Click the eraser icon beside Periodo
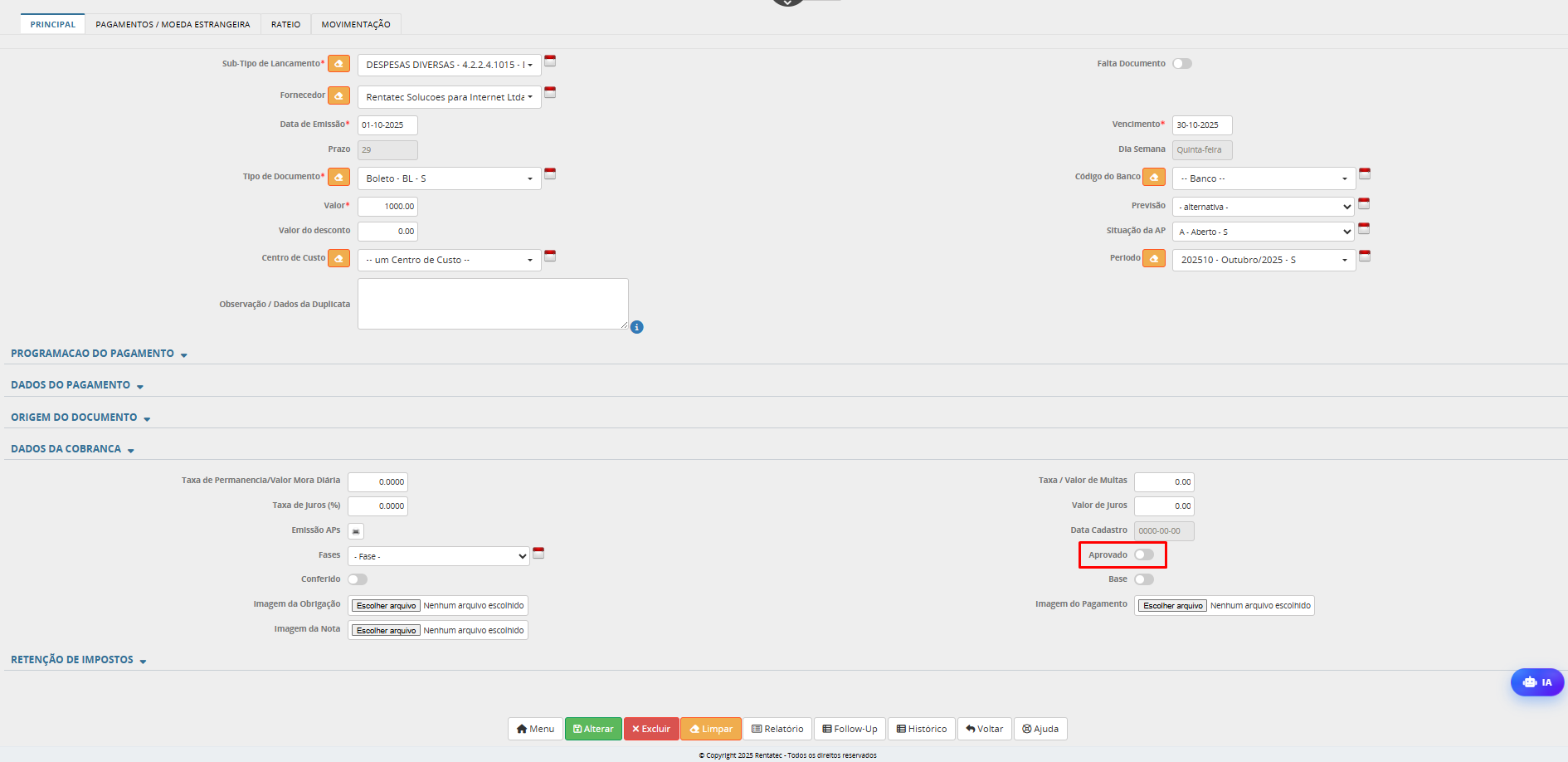1568x762 pixels. pos(1153,259)
